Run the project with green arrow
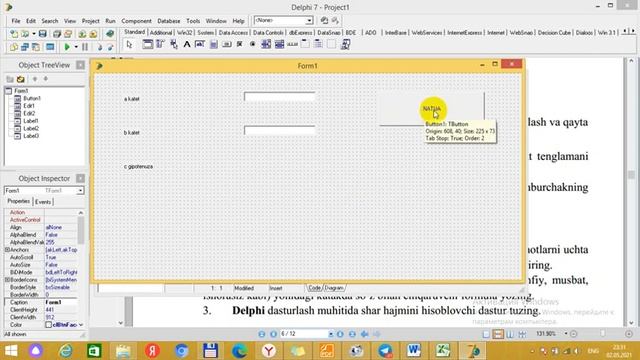640x360 pixels. click(x=67, y=47)
